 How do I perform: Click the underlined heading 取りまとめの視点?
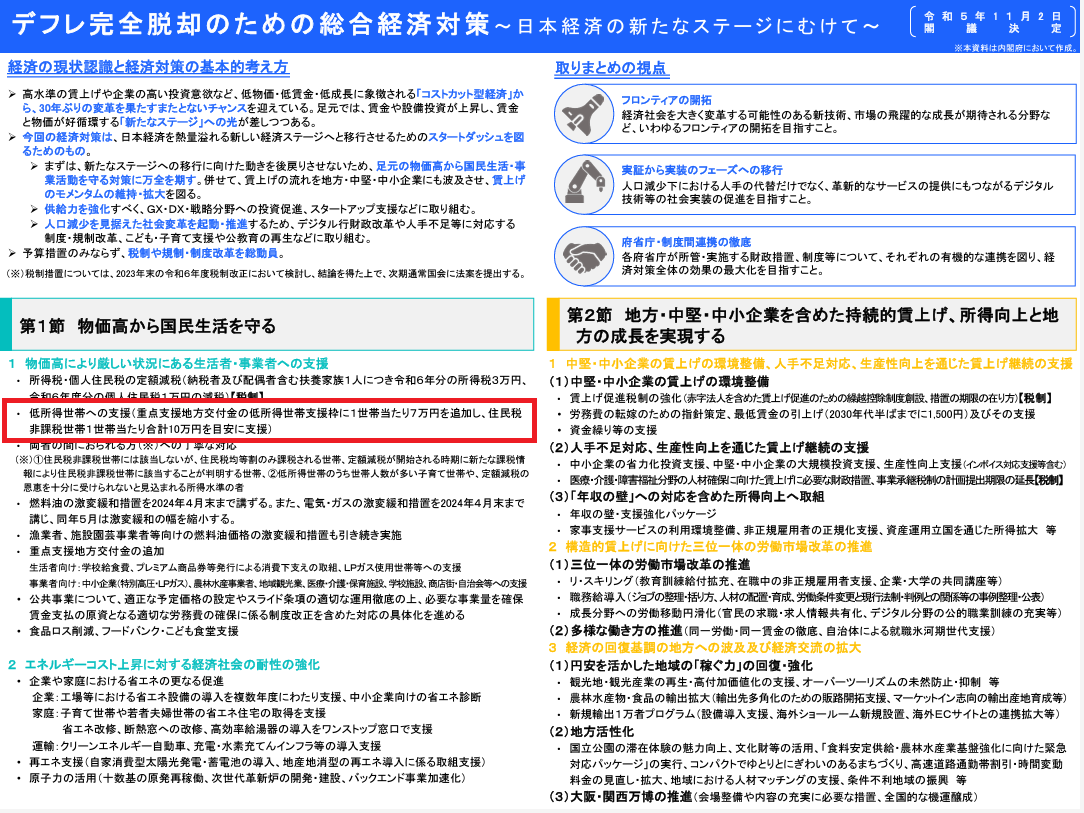click(611, 68)
